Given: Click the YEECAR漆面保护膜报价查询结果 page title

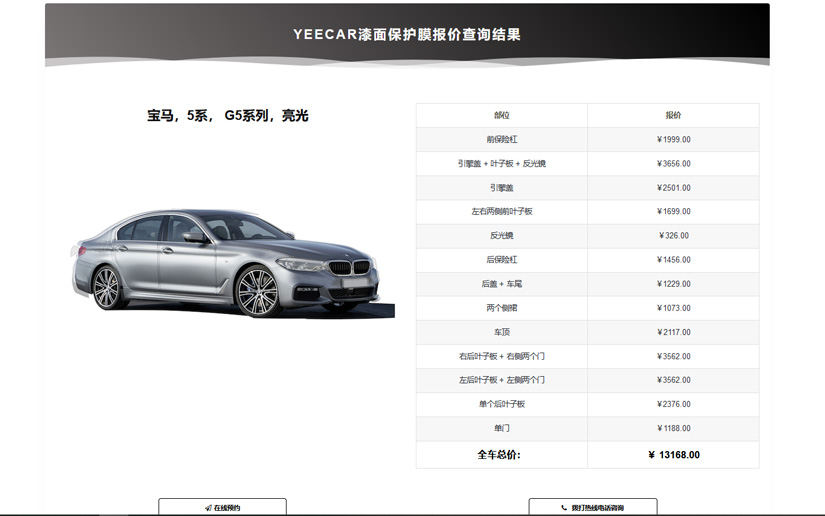Looking at the screenshot, I should tap(407, 35).
